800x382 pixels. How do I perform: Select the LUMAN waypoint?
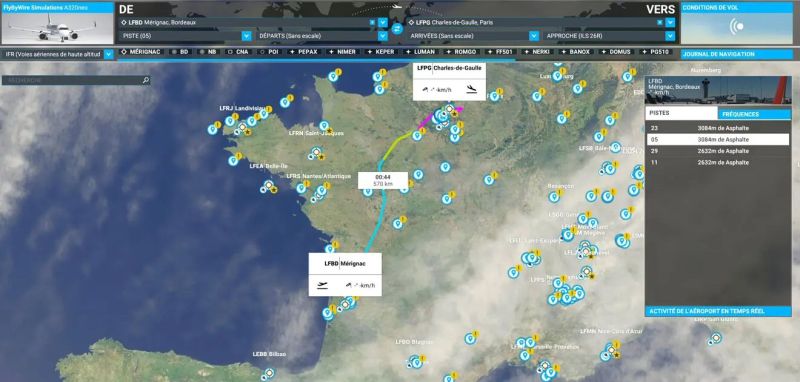(x=420, y=52)
